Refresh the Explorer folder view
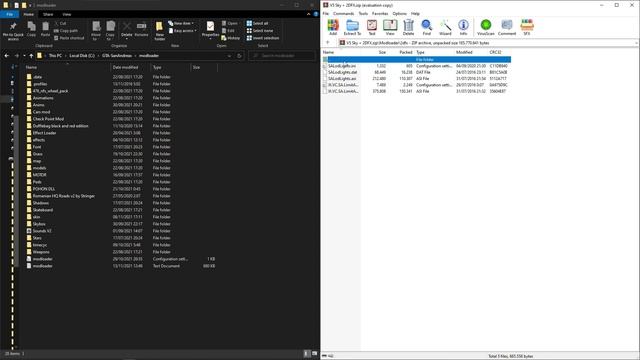 click(240, 56)
